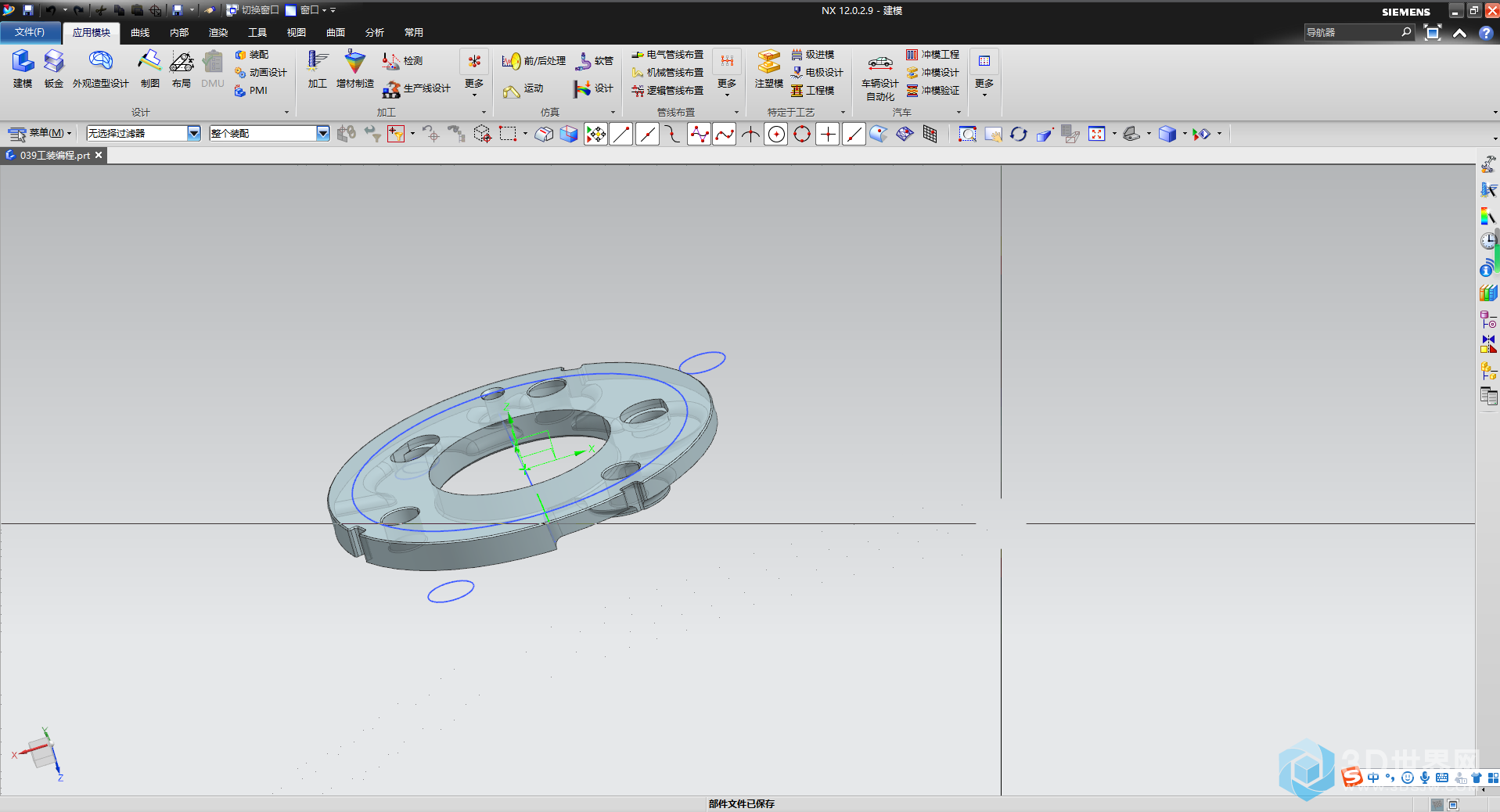
Task: Open the 钣金 (Sheet Metal) application
Action: 54,69
